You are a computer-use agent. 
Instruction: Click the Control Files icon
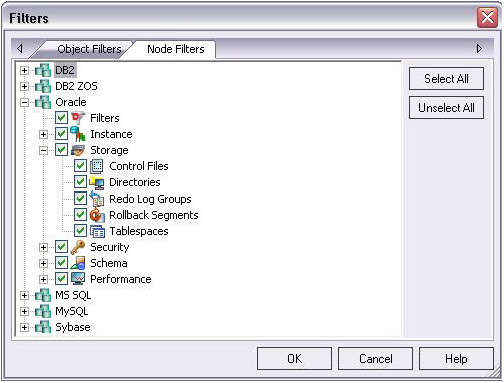(97, 166)
